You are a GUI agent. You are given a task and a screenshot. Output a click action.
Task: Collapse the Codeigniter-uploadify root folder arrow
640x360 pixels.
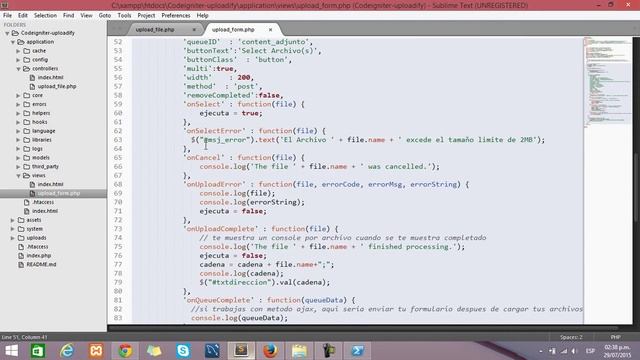pyautogui.click(x=7, y=33)
